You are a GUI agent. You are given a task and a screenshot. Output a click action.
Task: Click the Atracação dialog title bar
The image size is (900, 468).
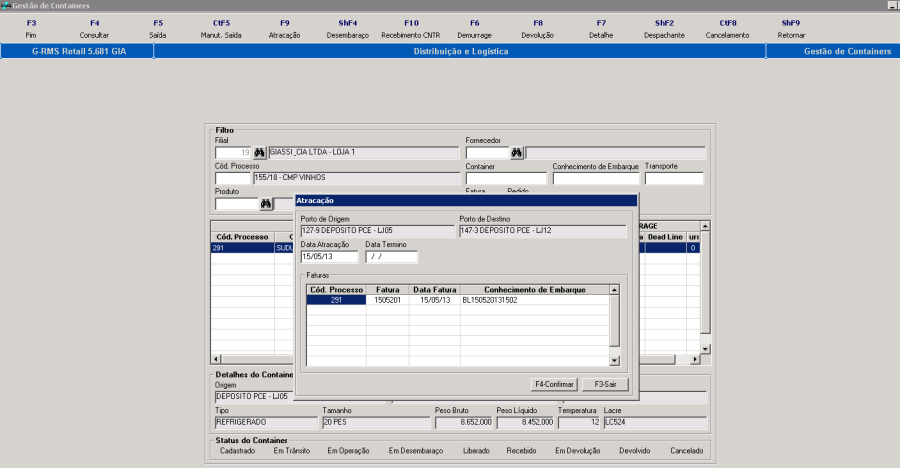pos(465,200)
